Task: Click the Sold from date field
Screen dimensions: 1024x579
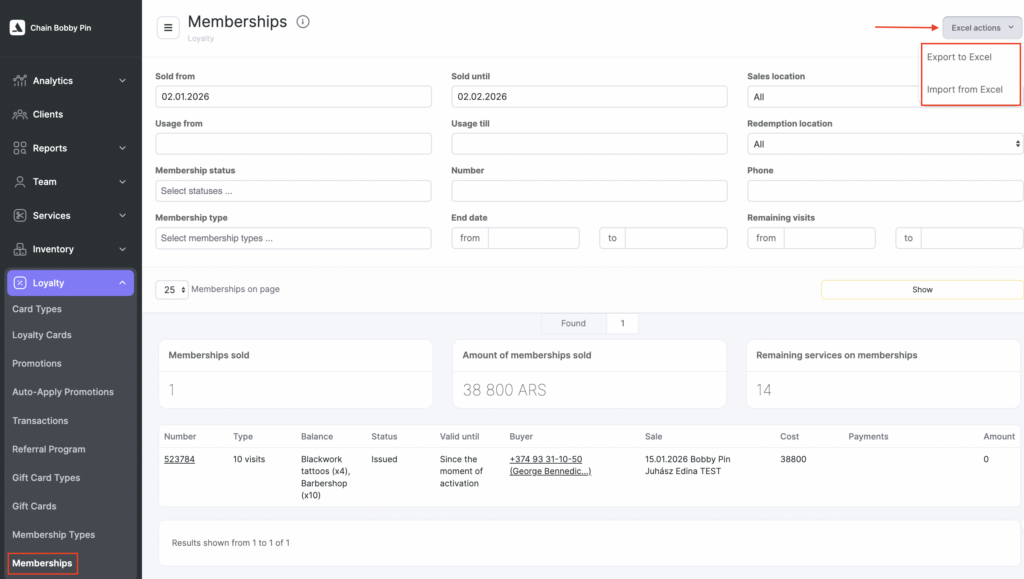Action: [293, 97]
